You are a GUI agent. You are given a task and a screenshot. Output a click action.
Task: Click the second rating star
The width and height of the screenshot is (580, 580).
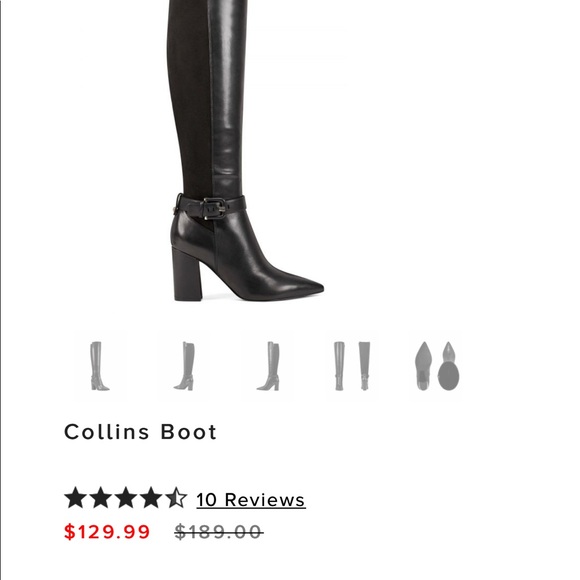pos(101,498)
